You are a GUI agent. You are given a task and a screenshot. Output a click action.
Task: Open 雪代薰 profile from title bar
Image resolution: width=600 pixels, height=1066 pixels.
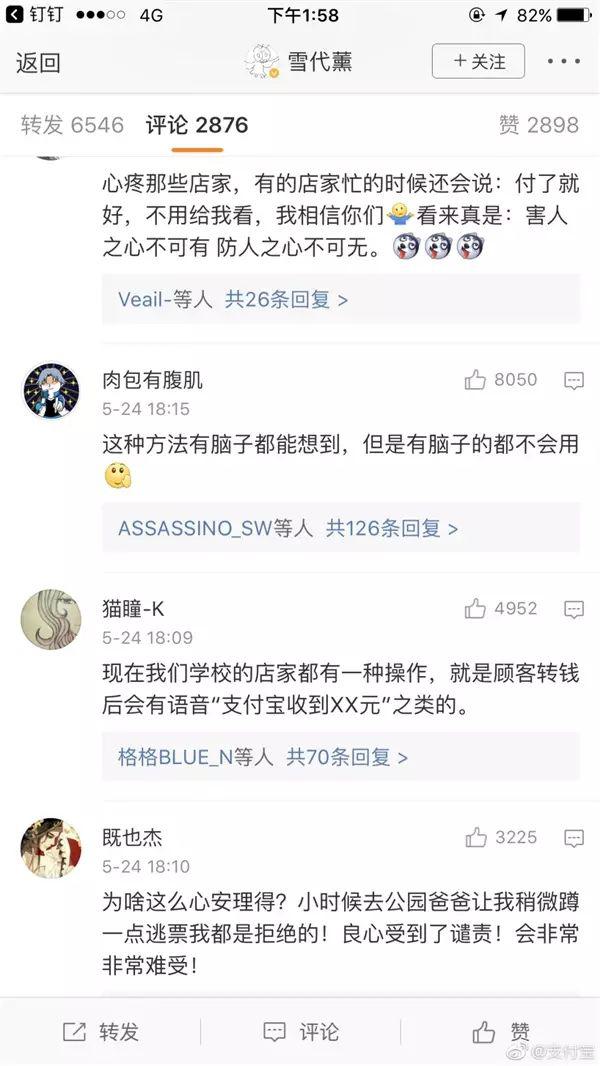[299, 61]
